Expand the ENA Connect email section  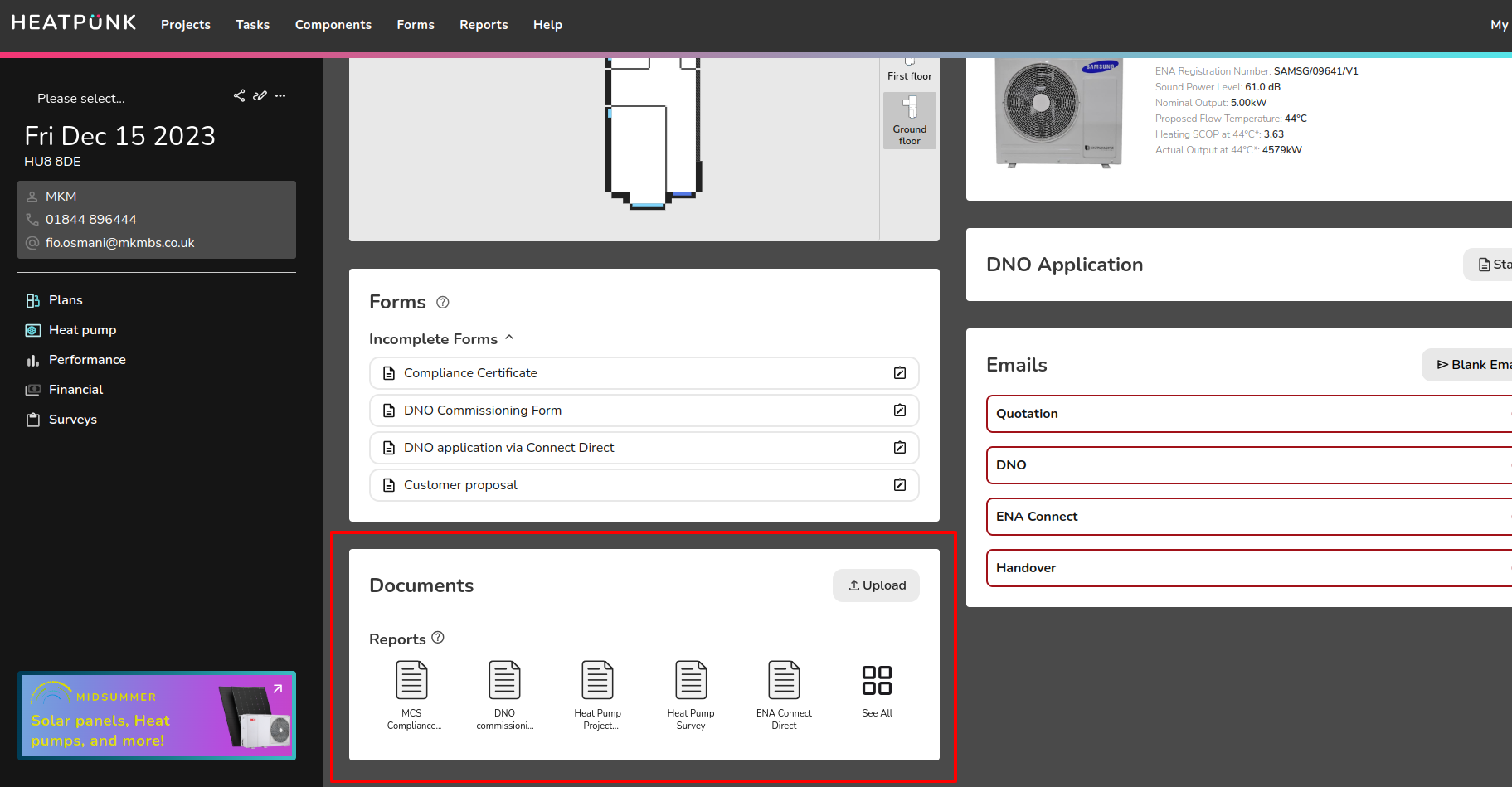[x=1249, y=517]
